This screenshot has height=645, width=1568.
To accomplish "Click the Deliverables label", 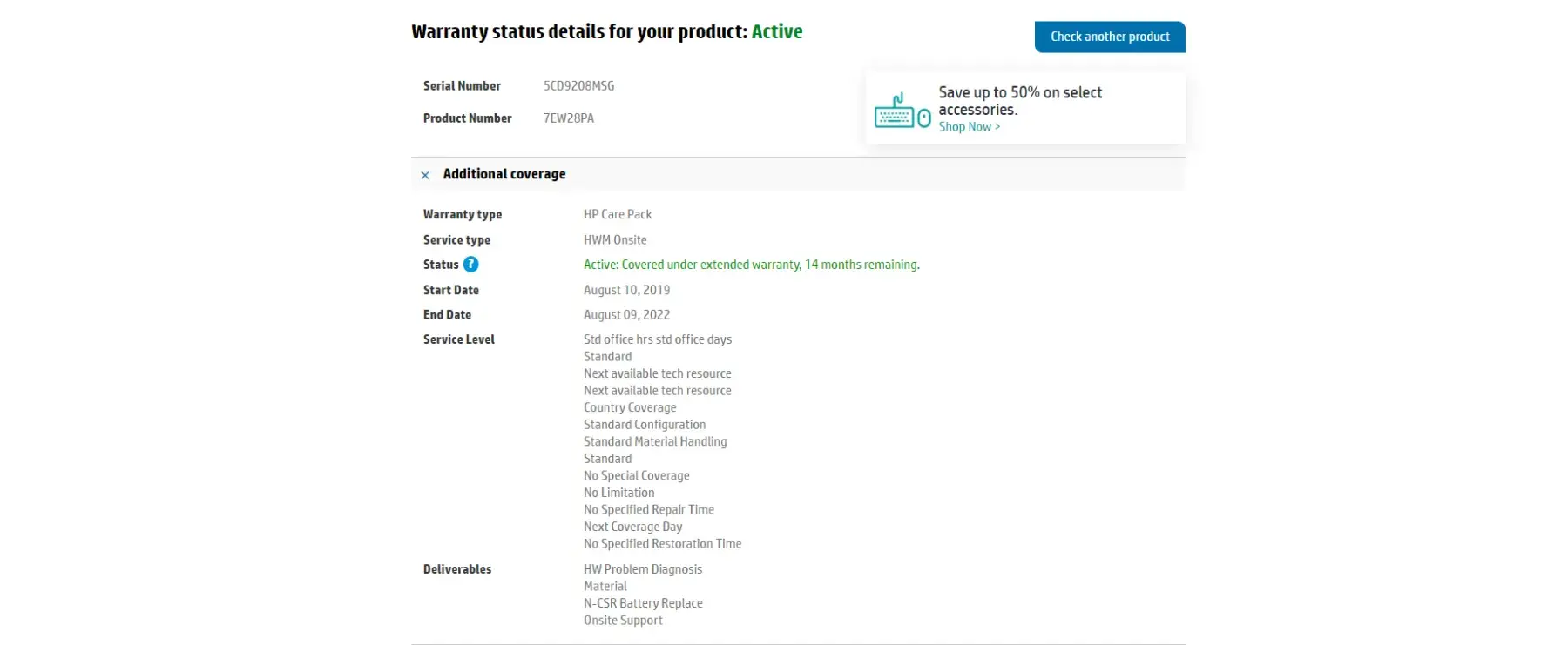I will [x=456, y=569].
